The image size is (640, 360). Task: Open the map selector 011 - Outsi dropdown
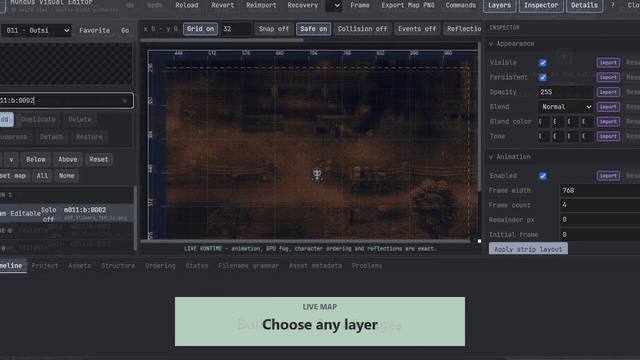[x=36, y=31]
